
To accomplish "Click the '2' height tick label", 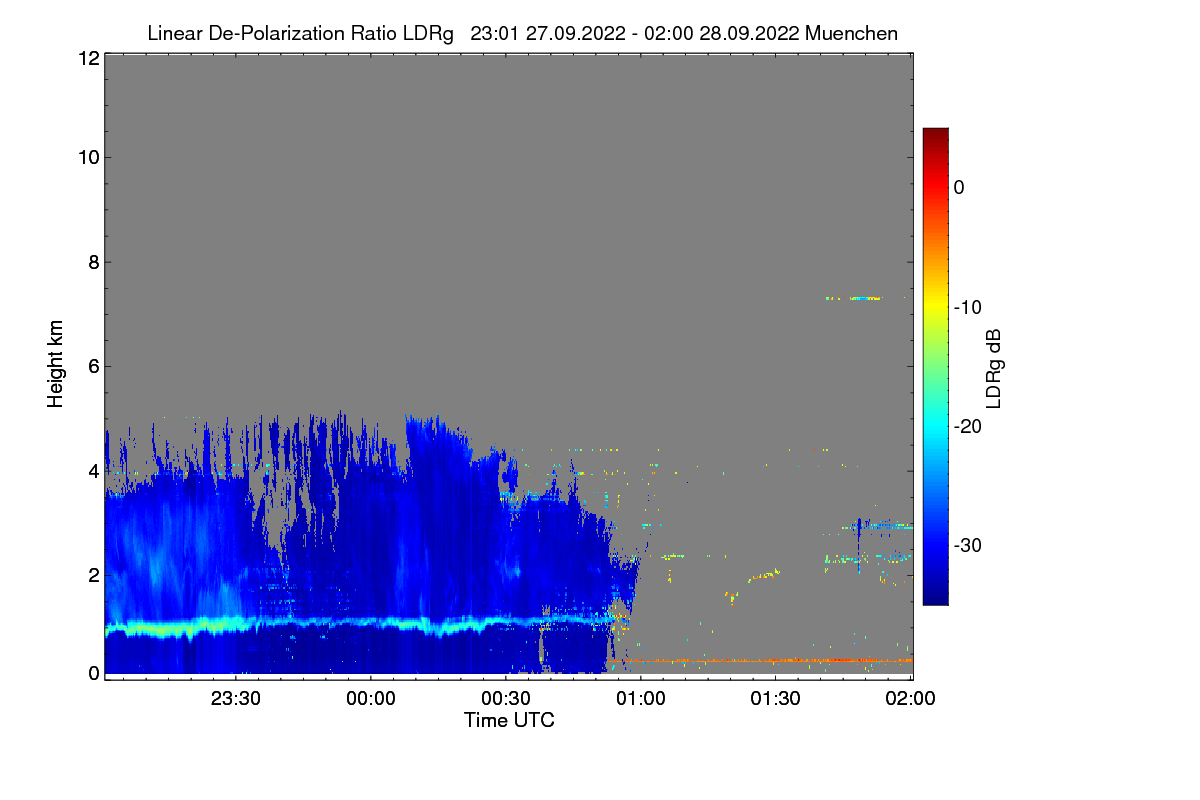I will (x=93, y=575).
